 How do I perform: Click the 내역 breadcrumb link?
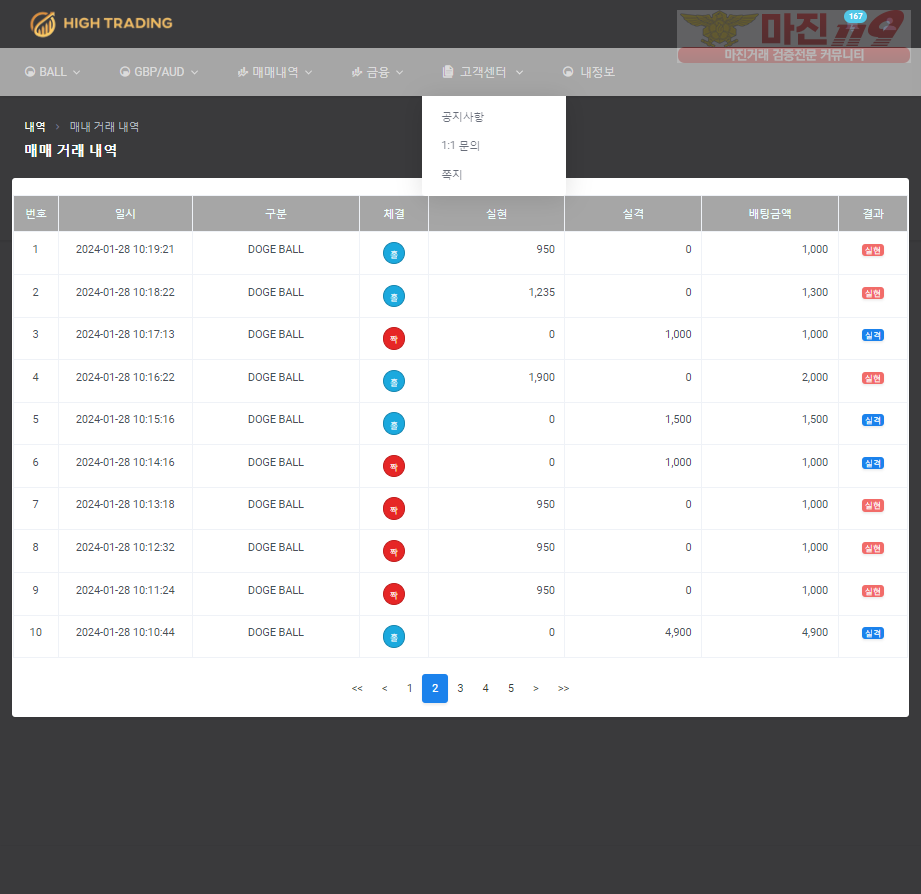coord(35,126)
